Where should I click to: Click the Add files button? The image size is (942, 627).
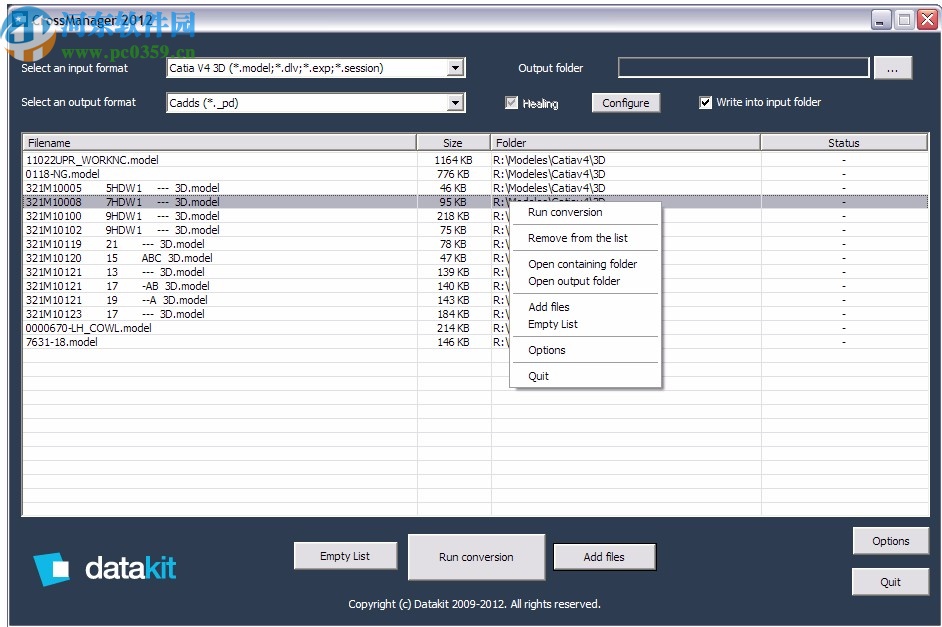click(604, 556)
